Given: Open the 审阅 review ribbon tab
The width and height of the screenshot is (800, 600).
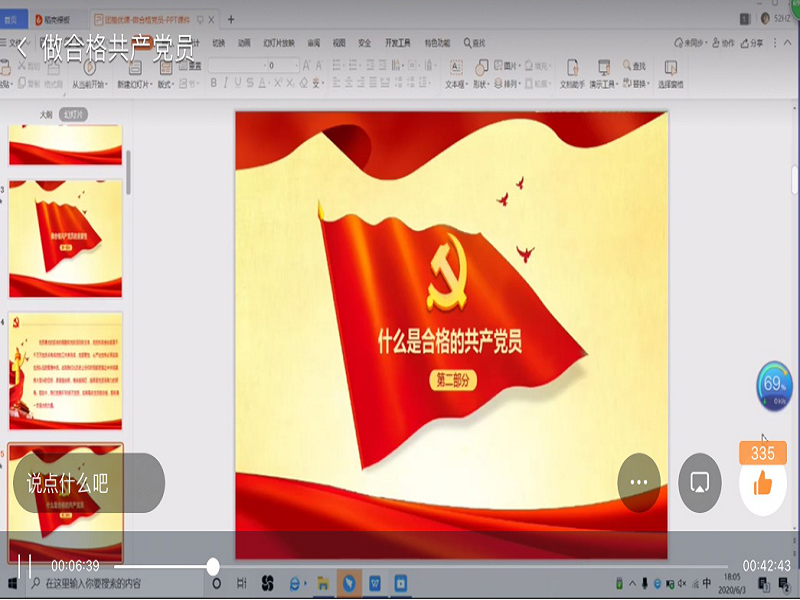Looking at the screenshot, I should pos(314,43).
